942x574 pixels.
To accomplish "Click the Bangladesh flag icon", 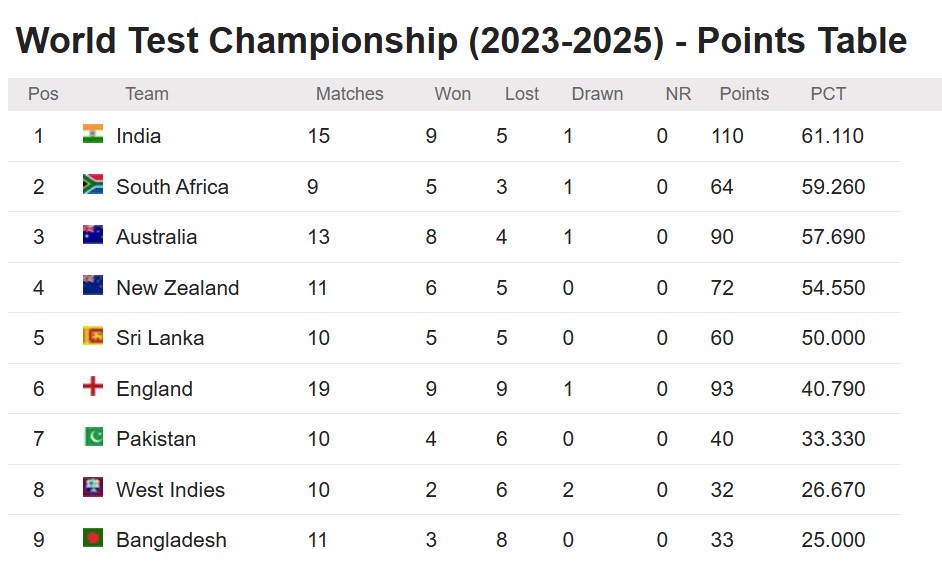I will (x=93, y=537).
